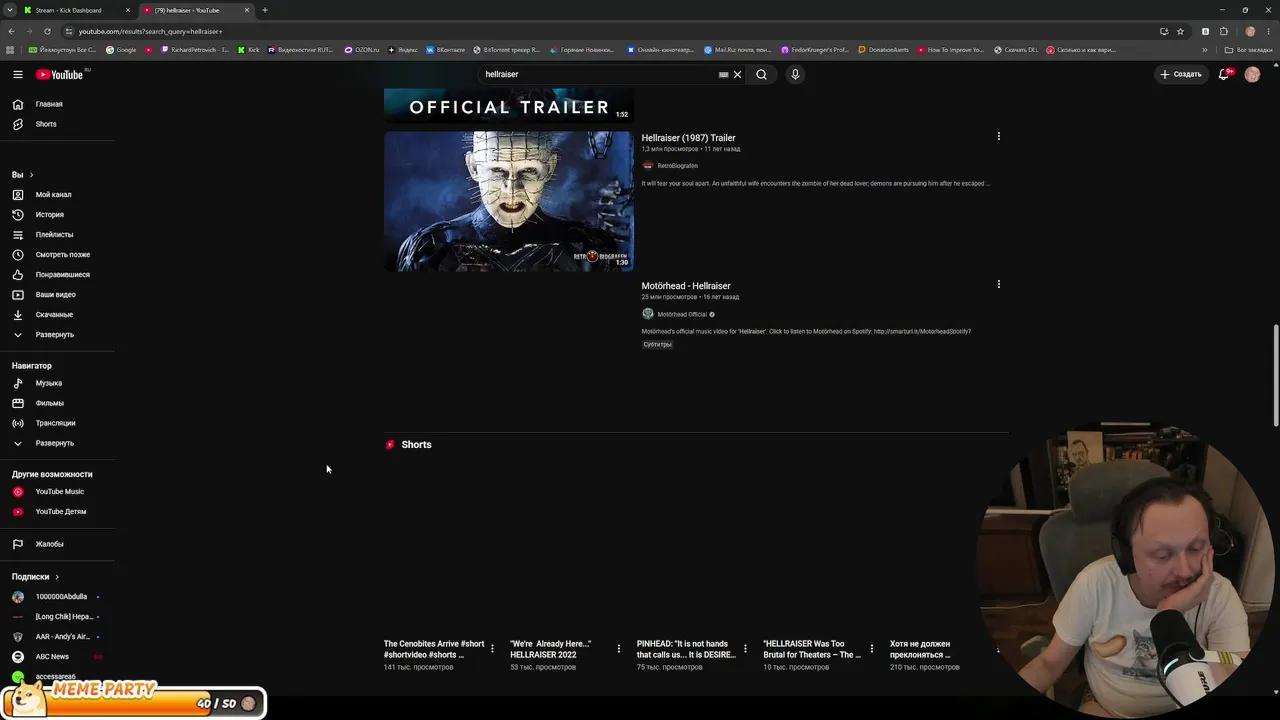Screen dimensions: 1280x720
Task: Open PINHEAD "It is not hands" short title
Action: (x=686, y=649)
